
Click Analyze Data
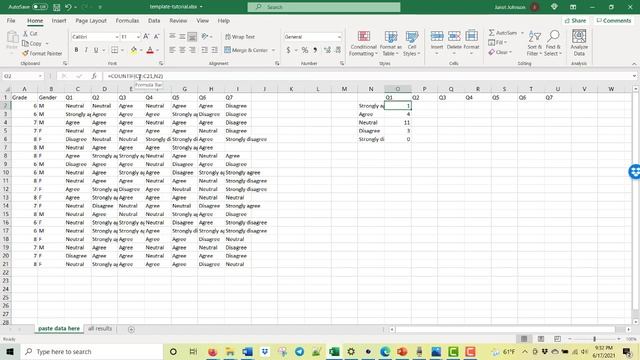[x=579, y=43]
